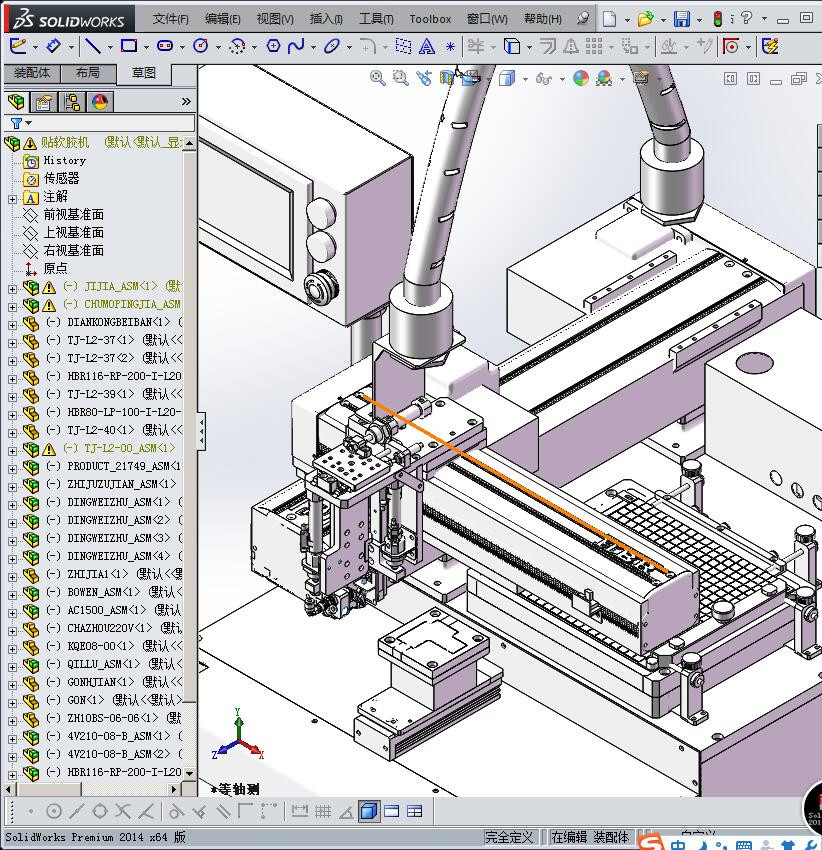Expand the 注解 annotations tree node
The image size is (822, 850).
pyautogui.click(x=12, y=197)
